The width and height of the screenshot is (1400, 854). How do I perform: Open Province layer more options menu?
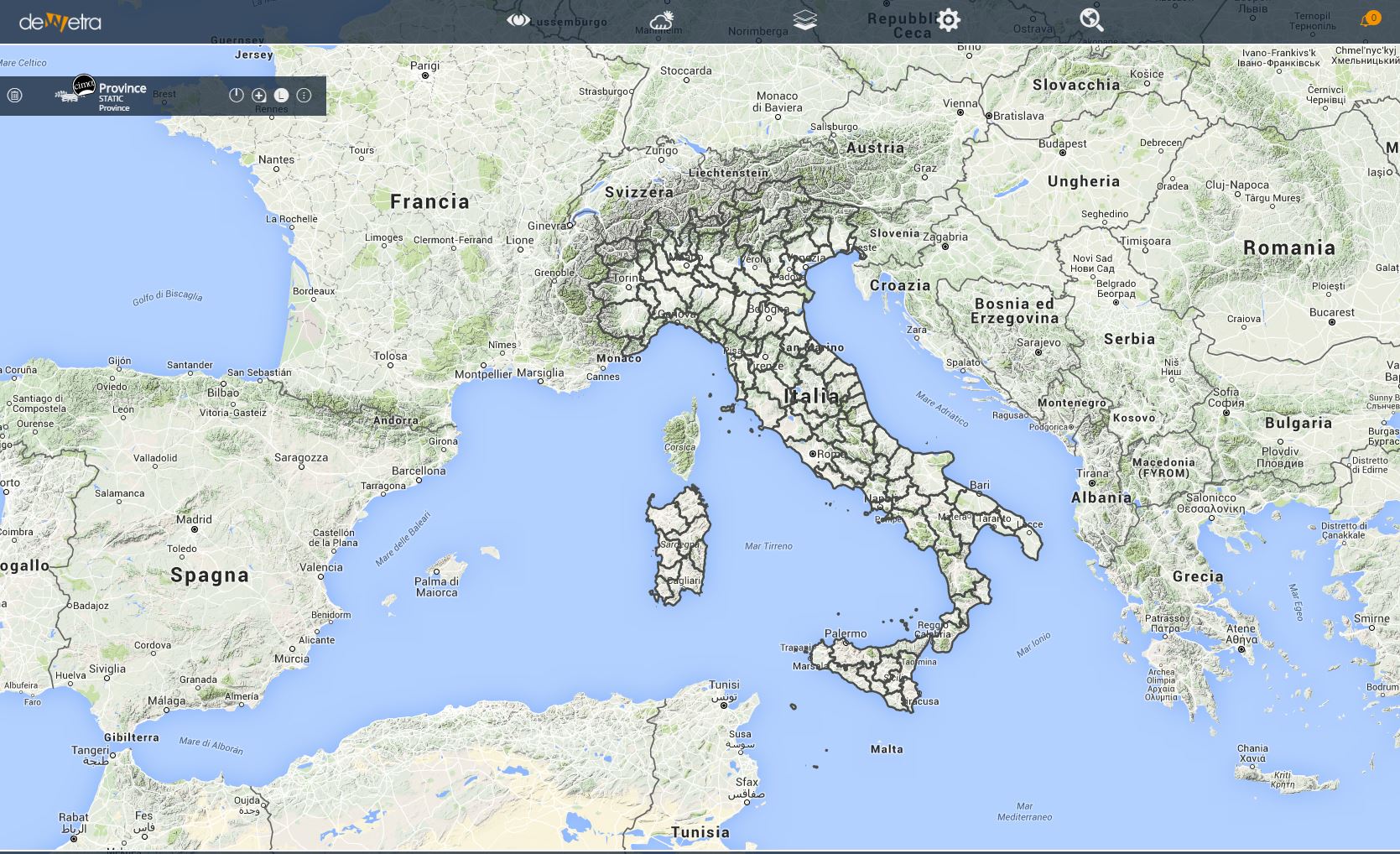click(304, 96)
